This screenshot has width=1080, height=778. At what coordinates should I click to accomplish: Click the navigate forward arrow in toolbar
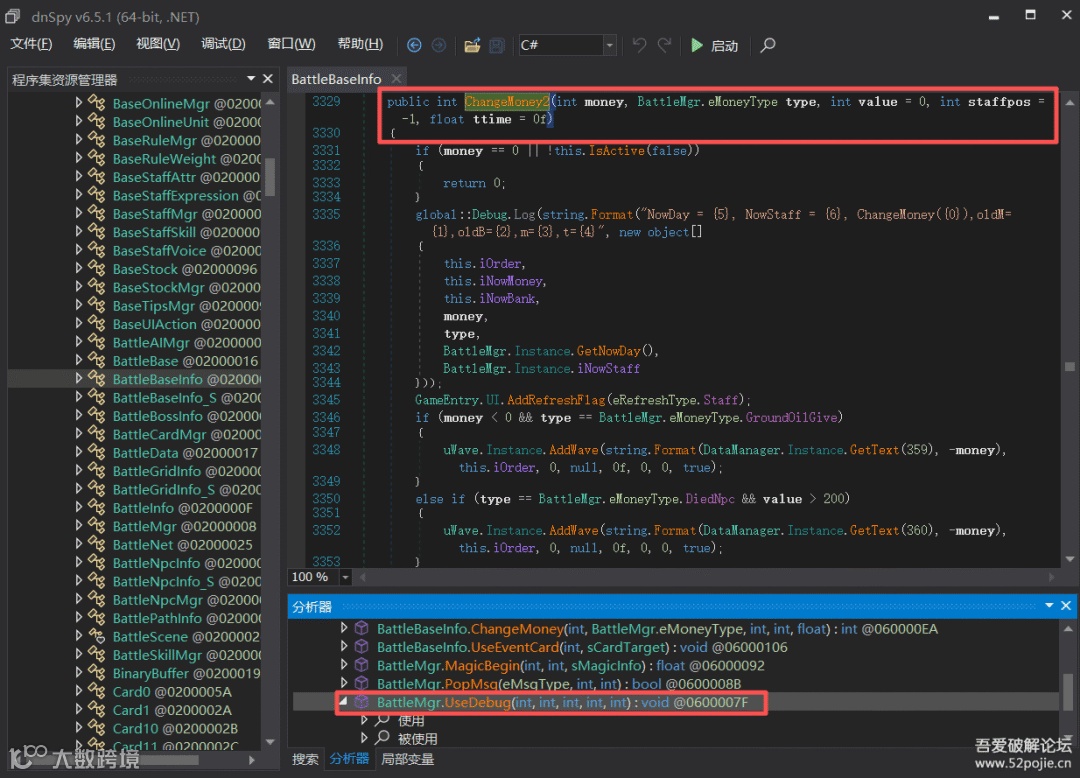click(x=439, y=45)
